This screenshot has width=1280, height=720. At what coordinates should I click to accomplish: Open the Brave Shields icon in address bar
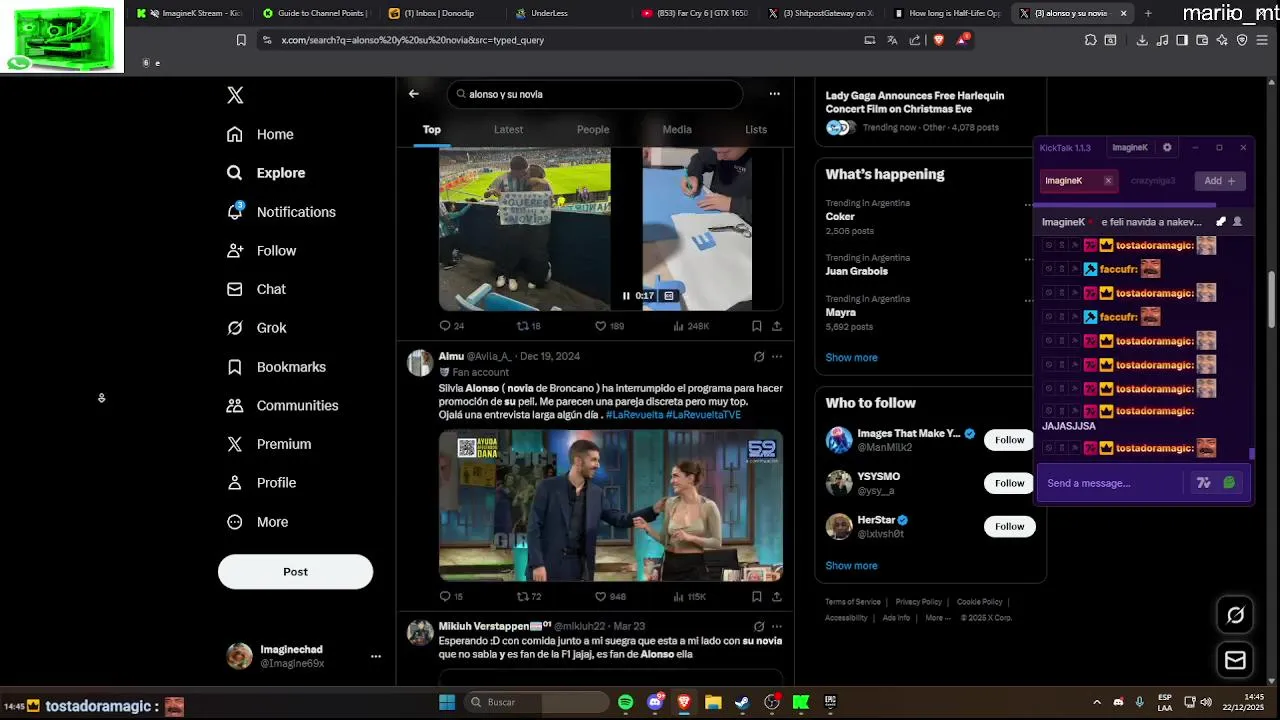[938, 40]
